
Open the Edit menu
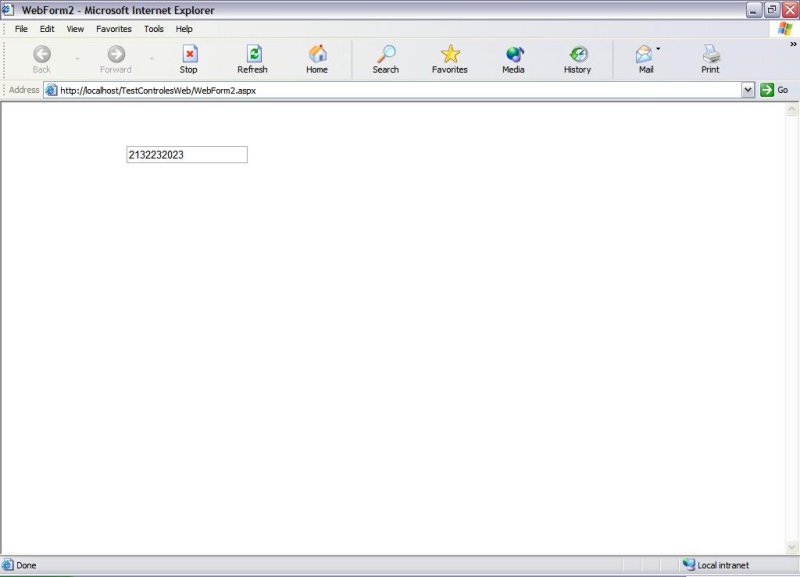tap(47, 29)
